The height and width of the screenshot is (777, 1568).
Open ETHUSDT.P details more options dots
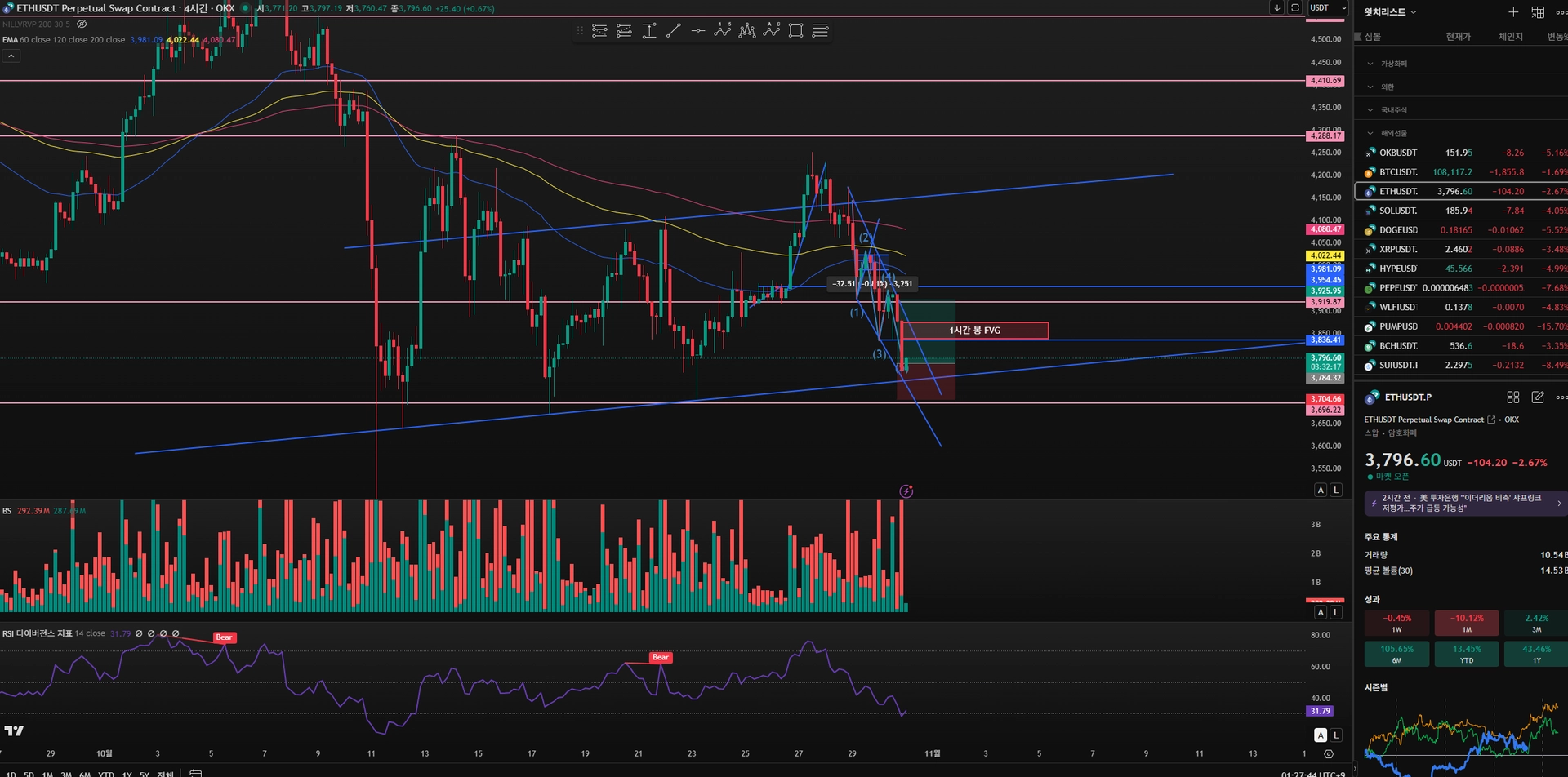coord(1561,397)
